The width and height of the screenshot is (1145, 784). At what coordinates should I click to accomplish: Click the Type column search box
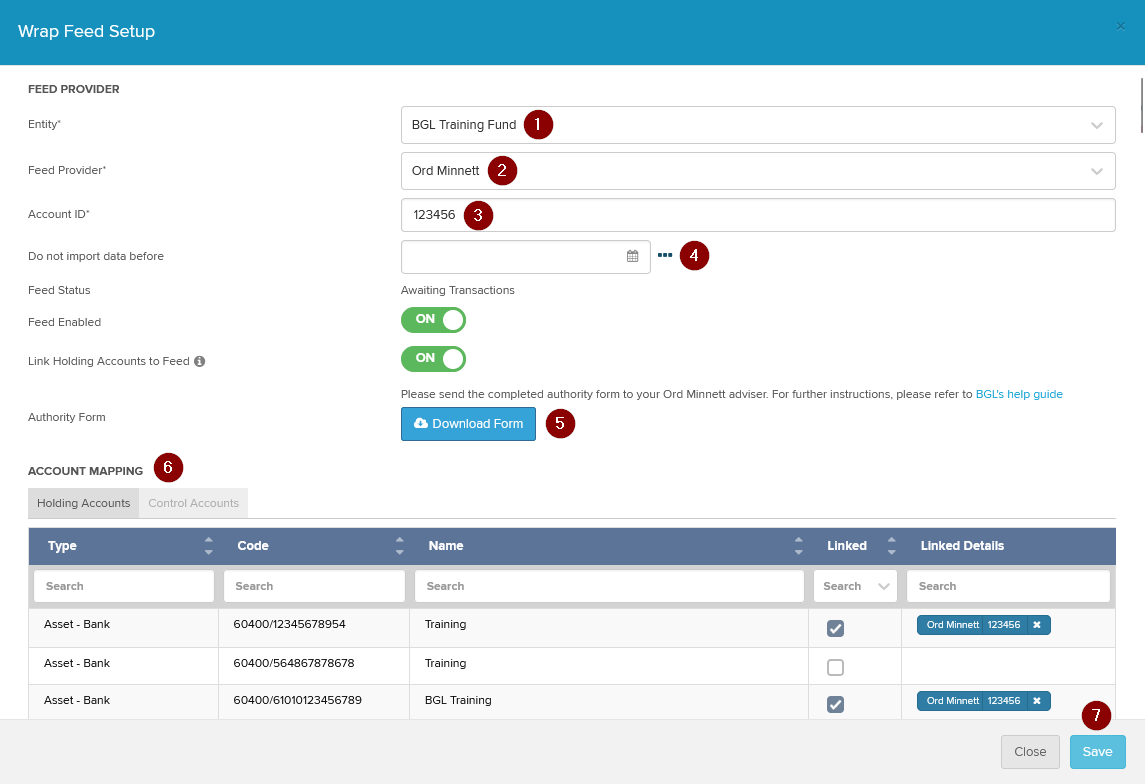coord(124,586)
